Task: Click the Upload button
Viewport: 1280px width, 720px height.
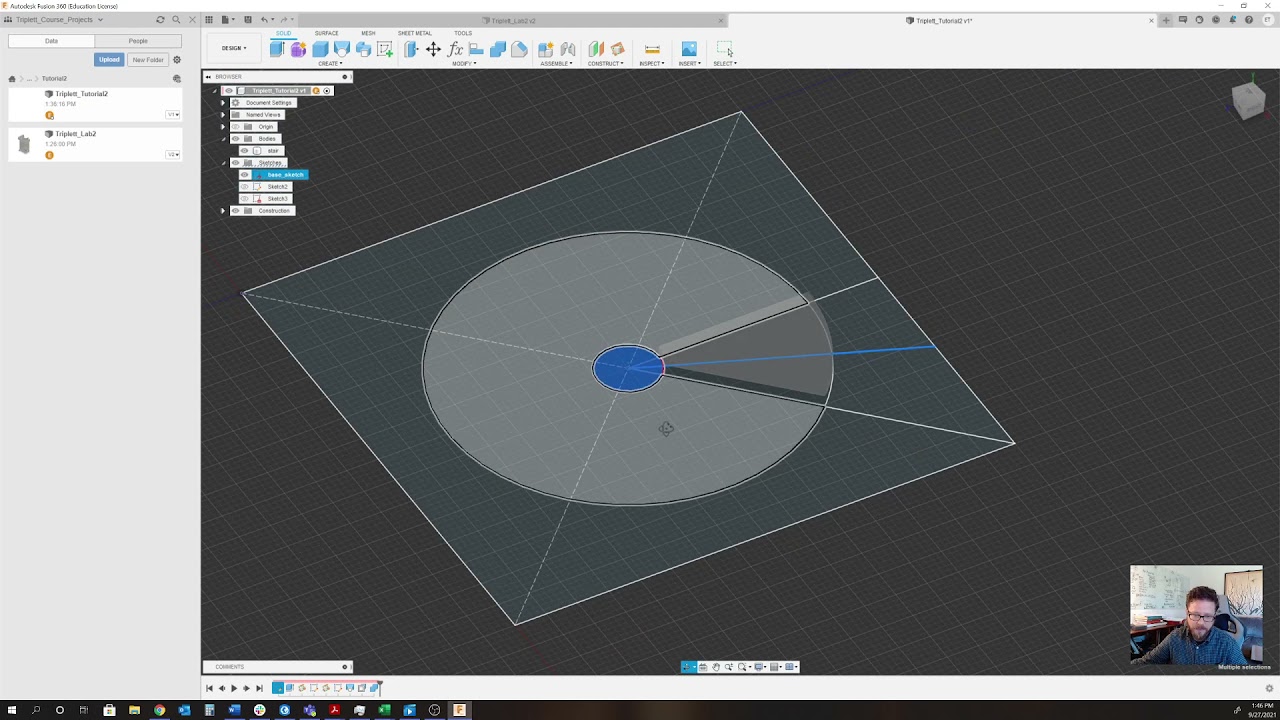Action: point(109,60)
